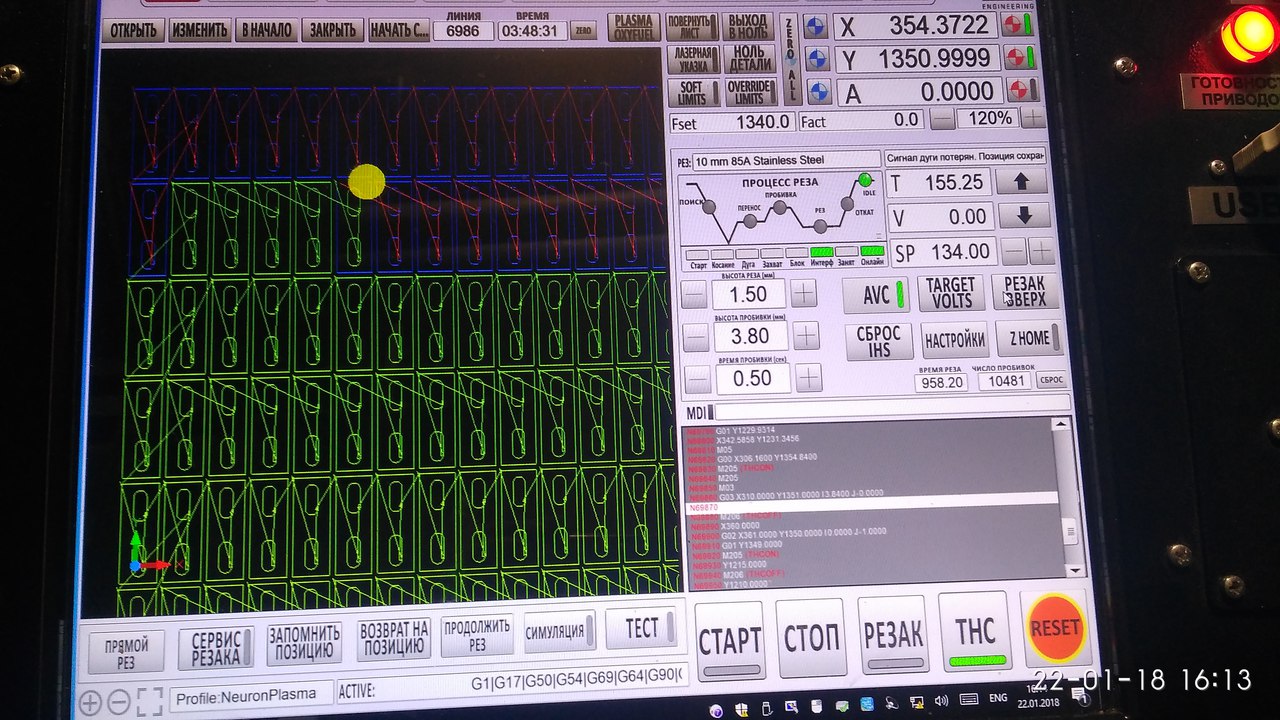
Task: Increase the SP setpoint value
Action: [x=1043, y=251]
